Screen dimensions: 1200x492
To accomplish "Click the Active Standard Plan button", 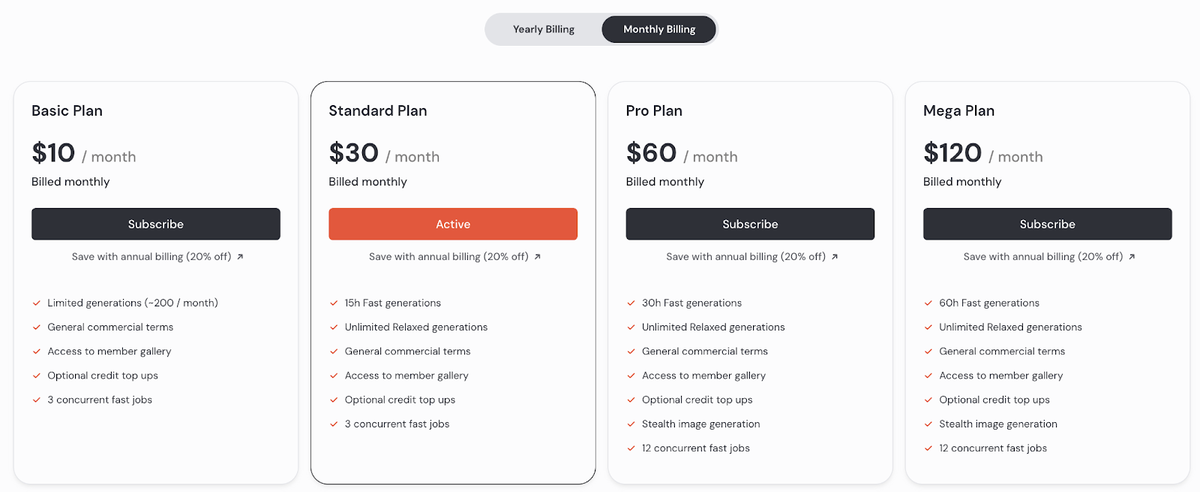I will tap(453, 224).
